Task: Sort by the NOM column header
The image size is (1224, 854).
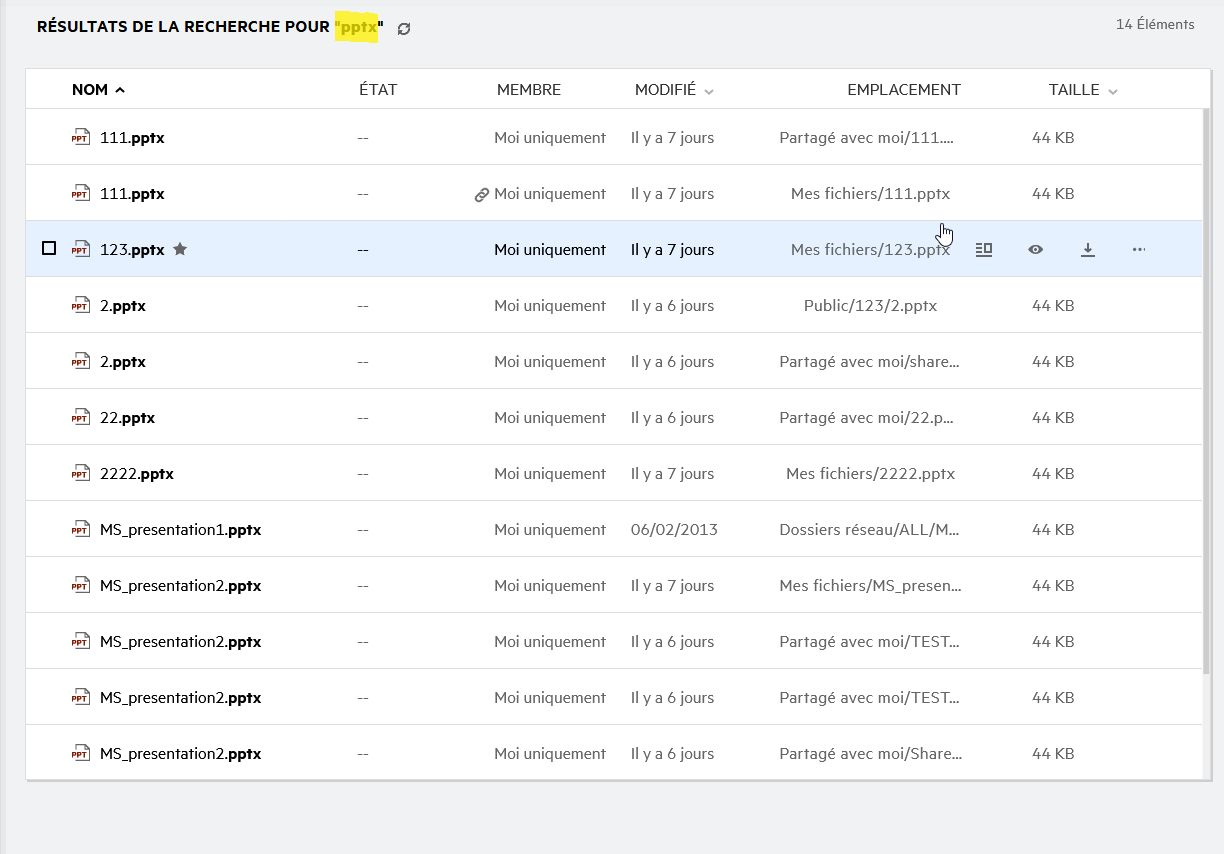Action: (90, 90)
